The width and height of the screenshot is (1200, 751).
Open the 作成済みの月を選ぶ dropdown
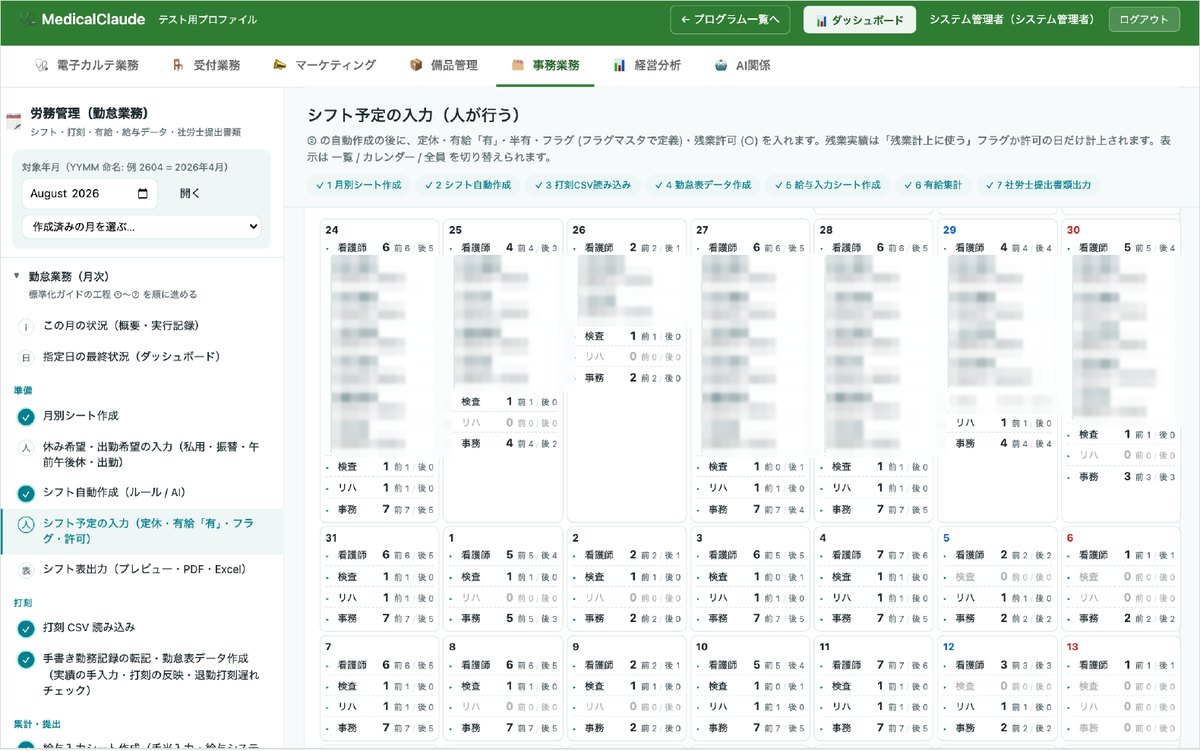[141, 227]
